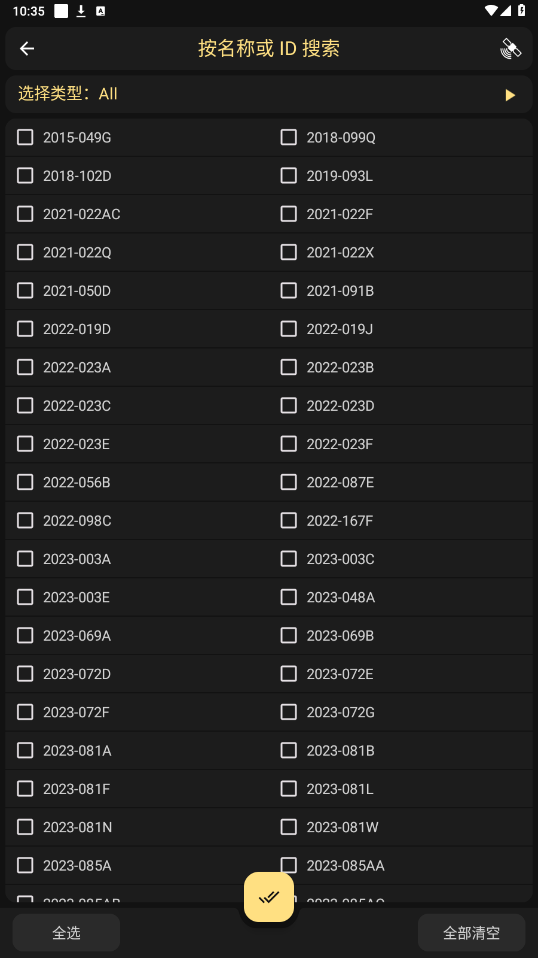
Task: Tap the back arrow icon
Action: point(27,48)
